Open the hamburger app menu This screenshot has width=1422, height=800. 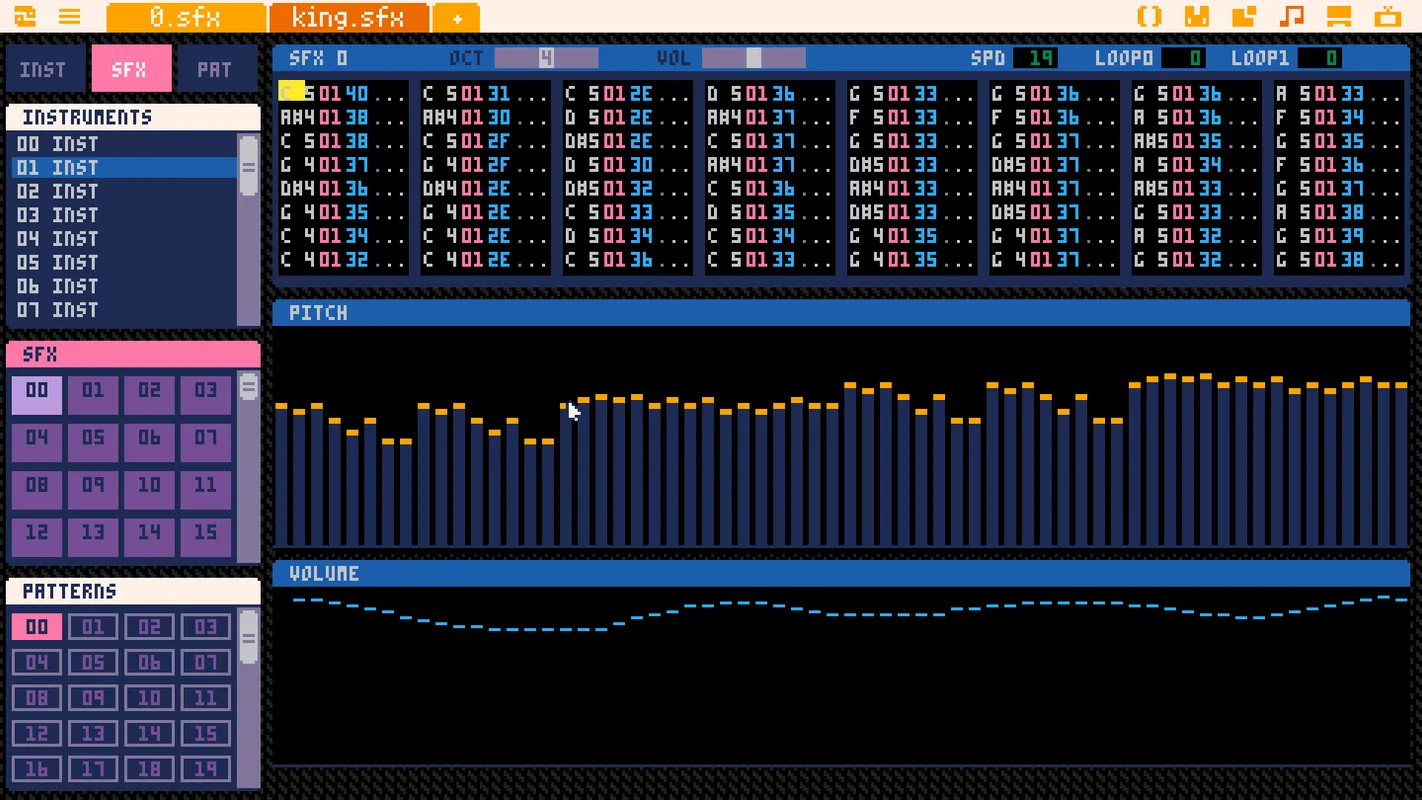[x=69, y=16]
